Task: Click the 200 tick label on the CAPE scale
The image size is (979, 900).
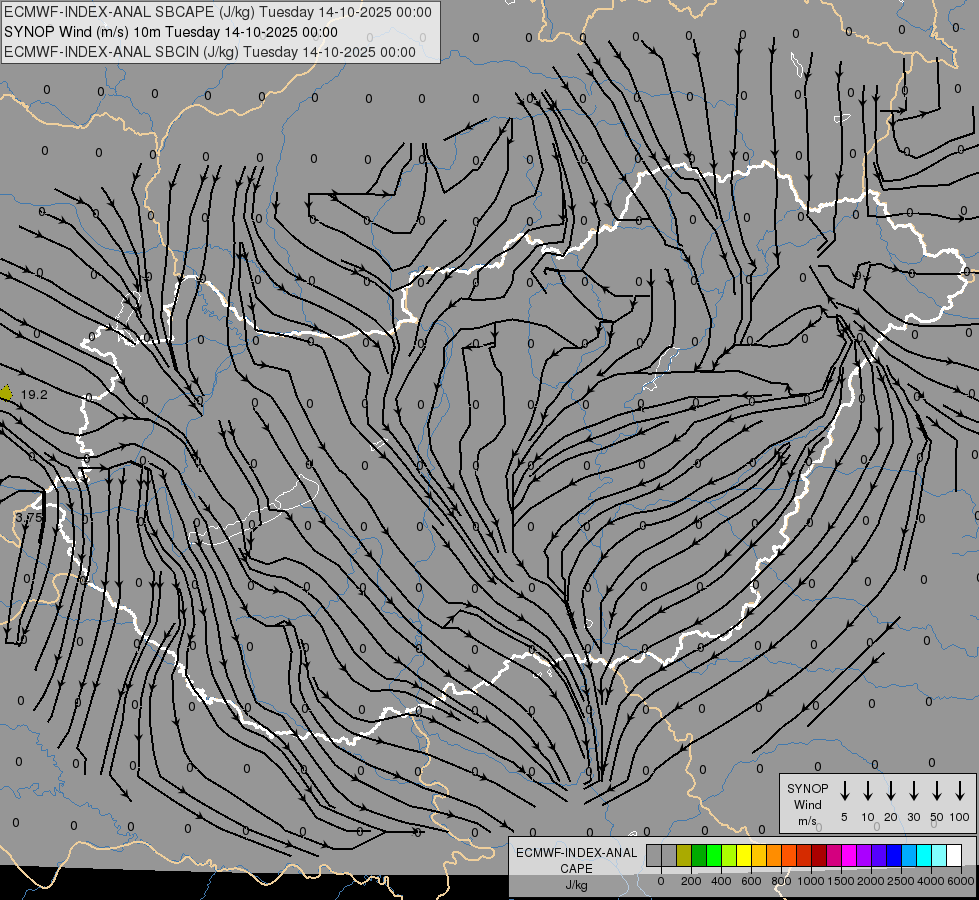Action: pos(691,881)
